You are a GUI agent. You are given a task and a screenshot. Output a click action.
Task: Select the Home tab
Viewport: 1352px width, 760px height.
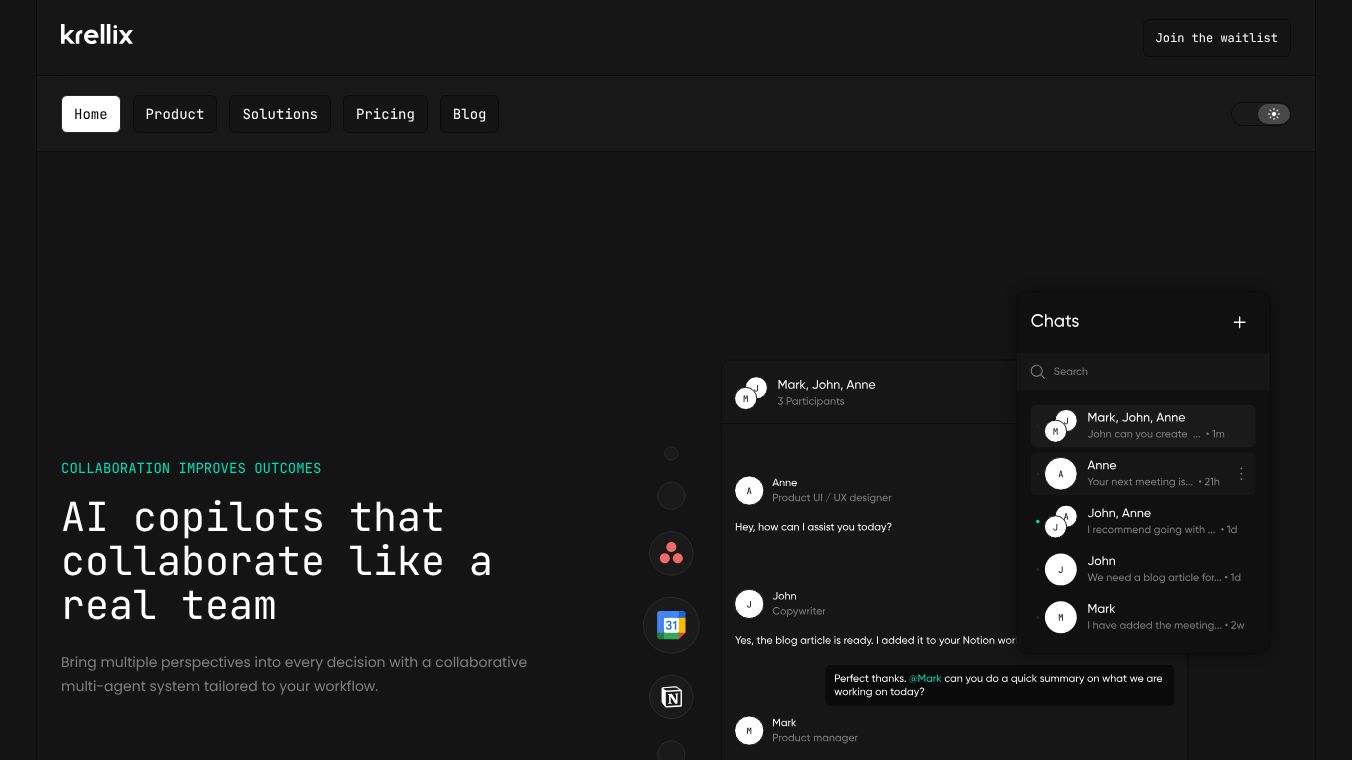coord(91,114)
